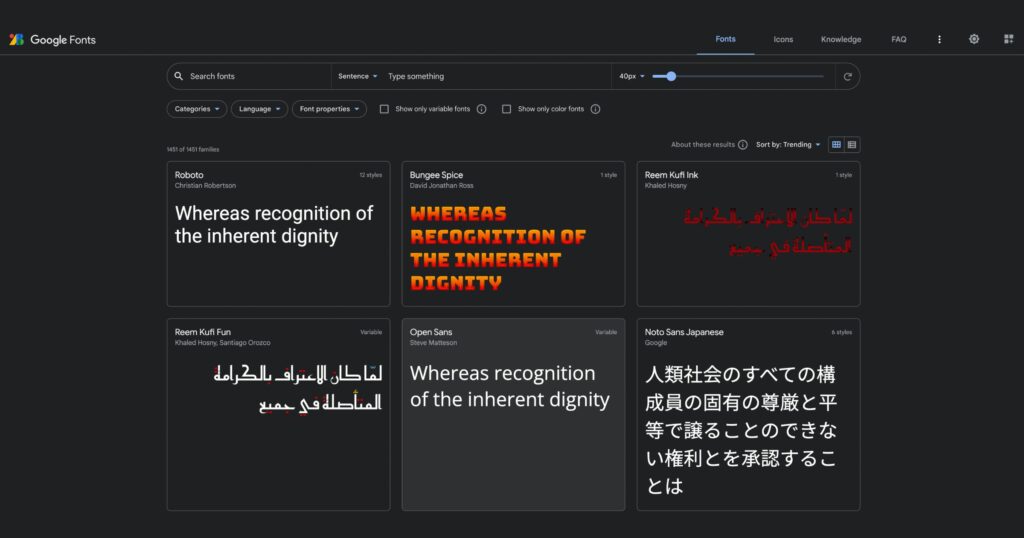Open the Reem Kufi Fun font card
Screen dimensions: 1024x538
pyautogui.click(x=278, y=415)
